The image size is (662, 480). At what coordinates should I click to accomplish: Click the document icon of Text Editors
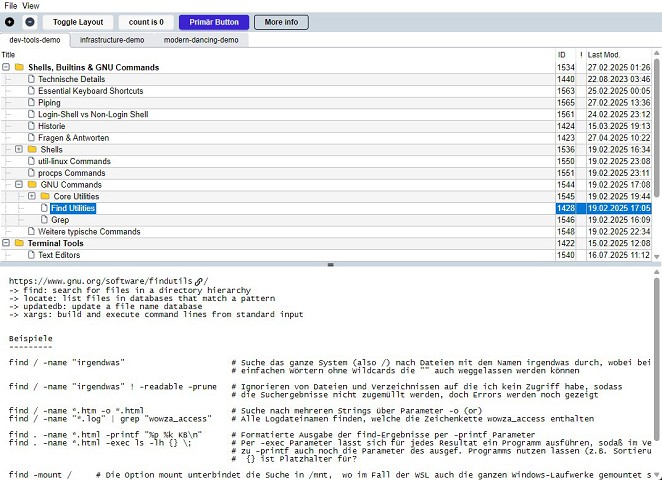(x=31, y=255)
